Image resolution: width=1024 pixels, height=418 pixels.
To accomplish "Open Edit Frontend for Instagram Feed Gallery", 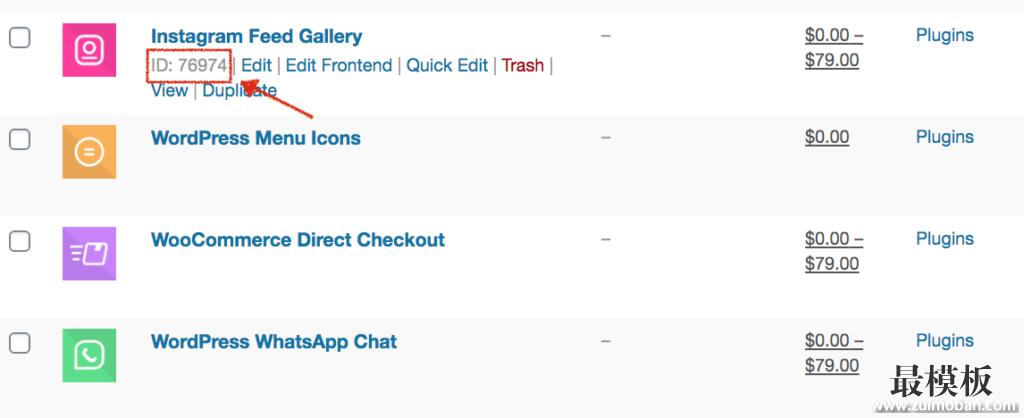I will [x=339, y=65].
